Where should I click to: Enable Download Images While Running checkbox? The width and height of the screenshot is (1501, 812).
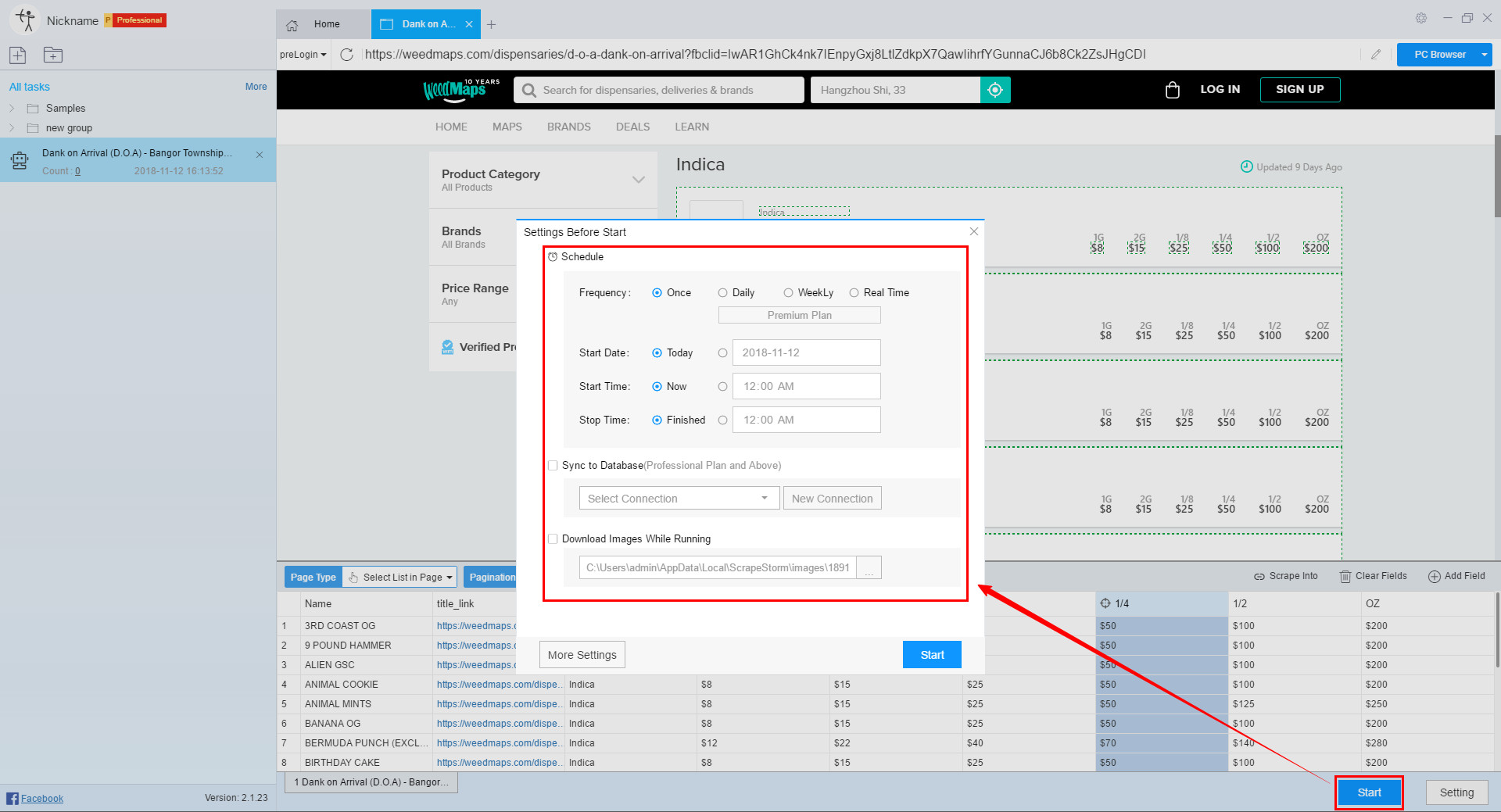(553, 539)
